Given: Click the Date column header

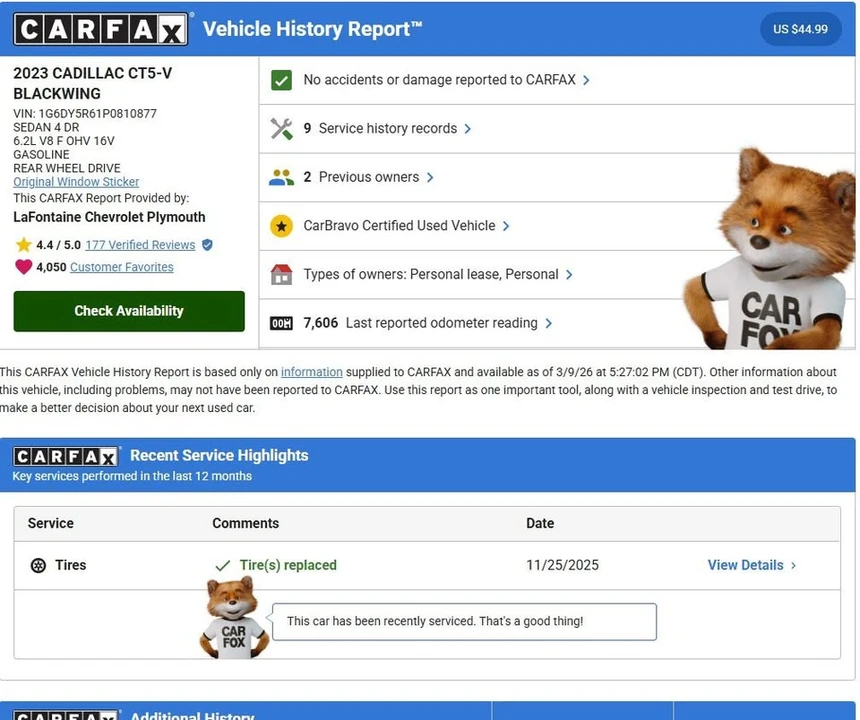Looking at the screenshot, I should [540, 524].
